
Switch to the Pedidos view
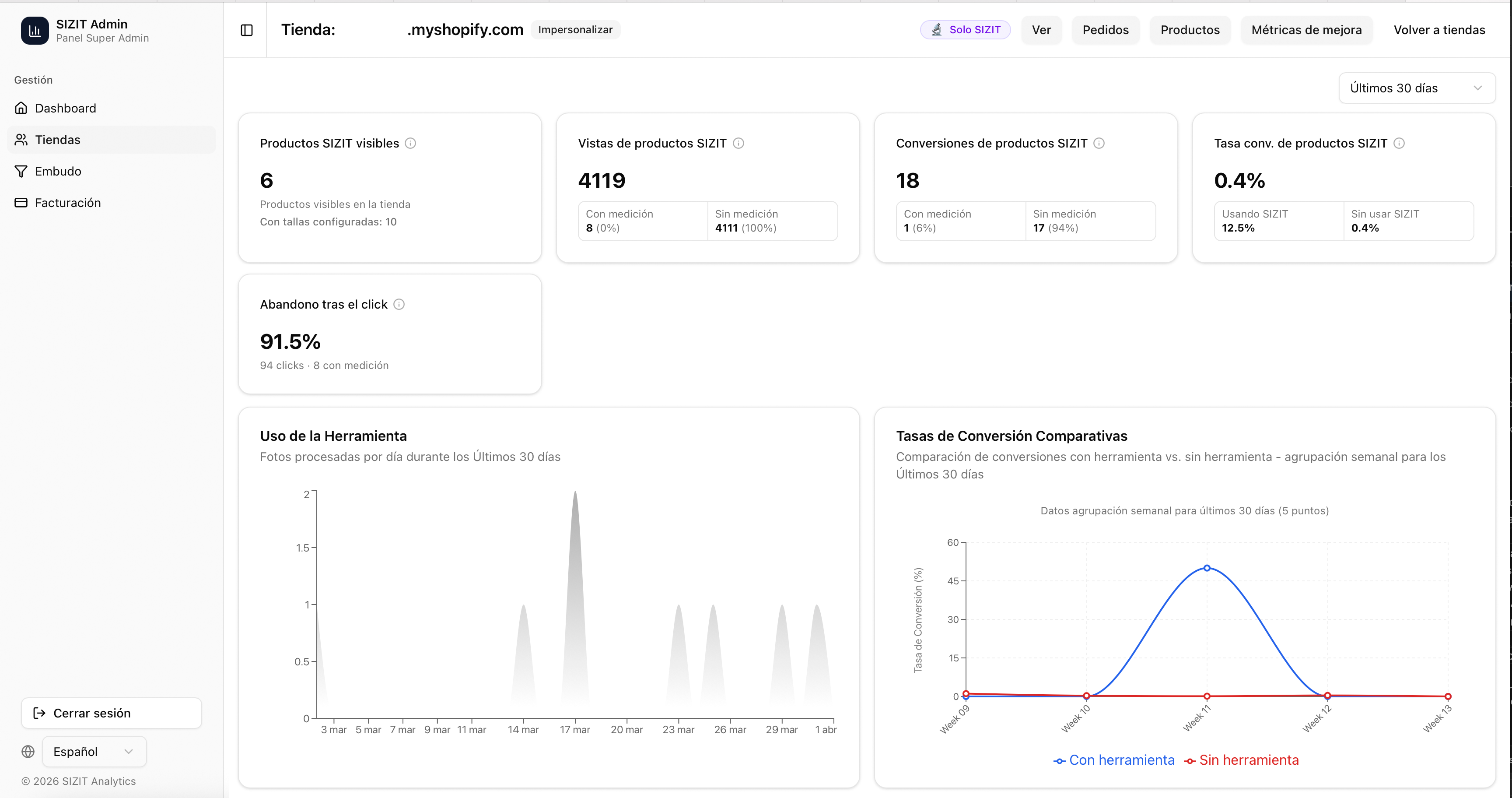point(1105,29)
